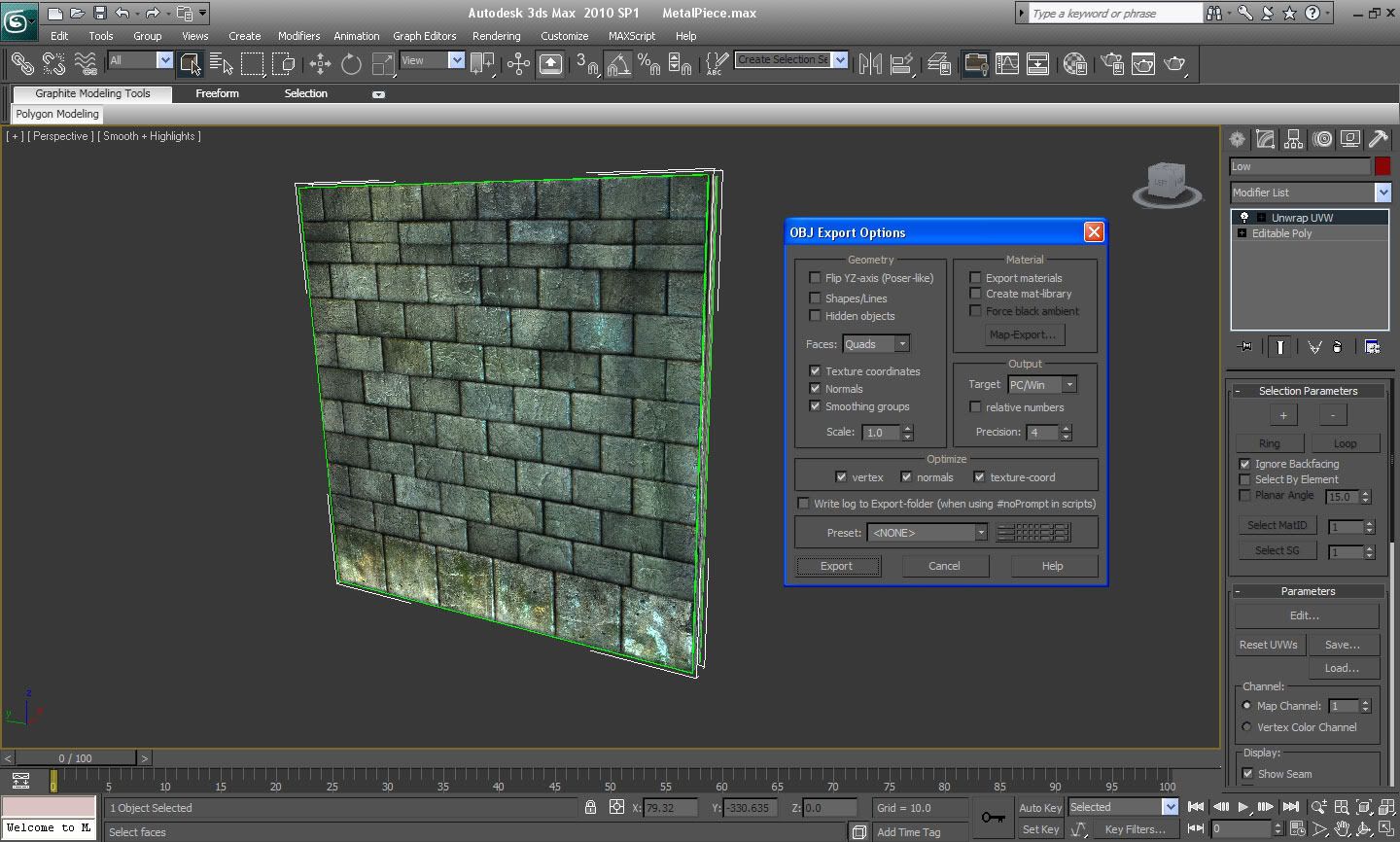Open the Modify command panel tab

click(x=1265, y=139)
